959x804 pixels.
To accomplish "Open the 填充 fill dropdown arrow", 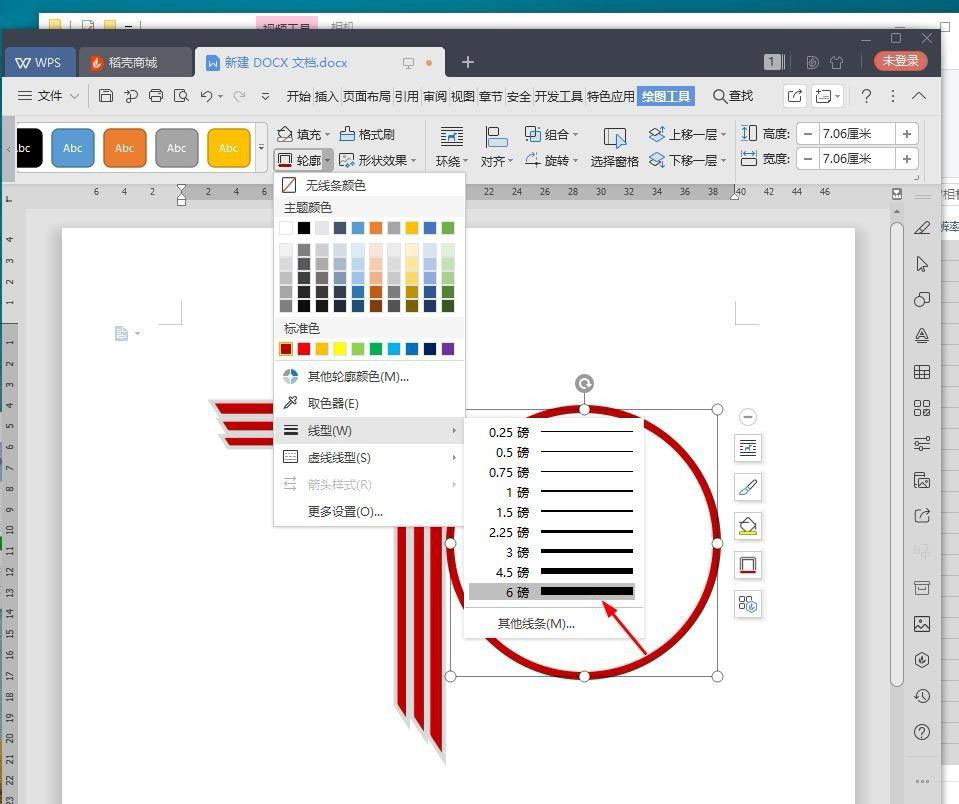I will tap(327, 134).
